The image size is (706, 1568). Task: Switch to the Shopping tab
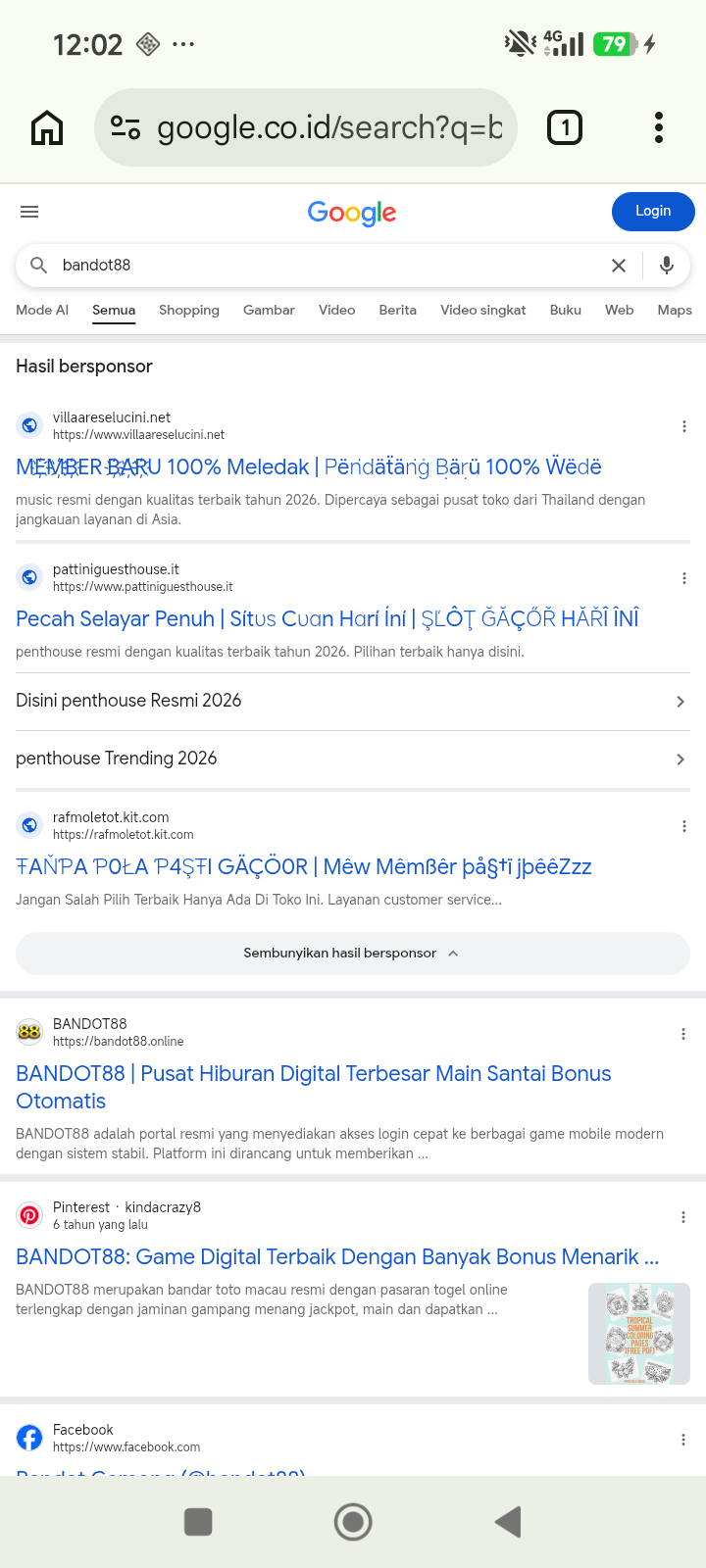189,310
